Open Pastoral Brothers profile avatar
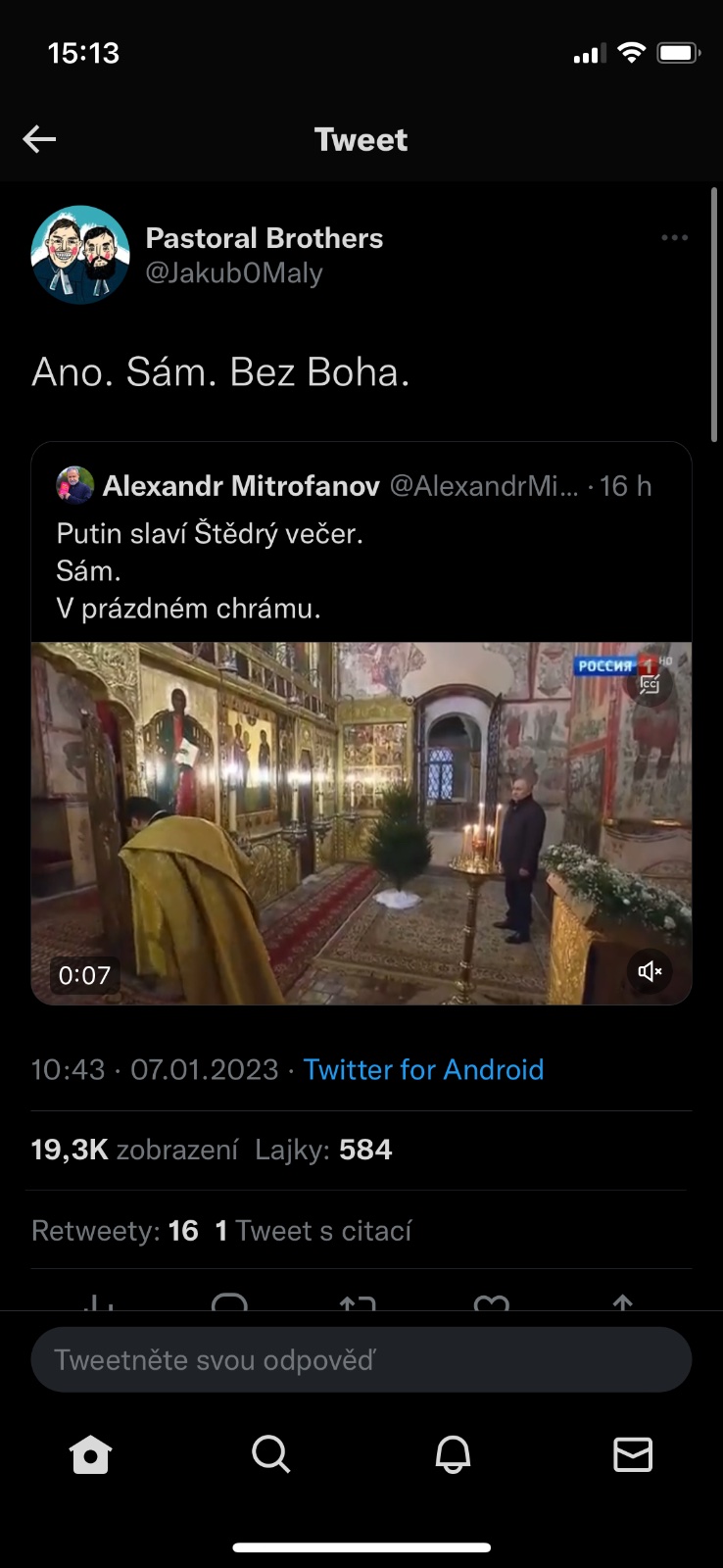 coord(80,255)
